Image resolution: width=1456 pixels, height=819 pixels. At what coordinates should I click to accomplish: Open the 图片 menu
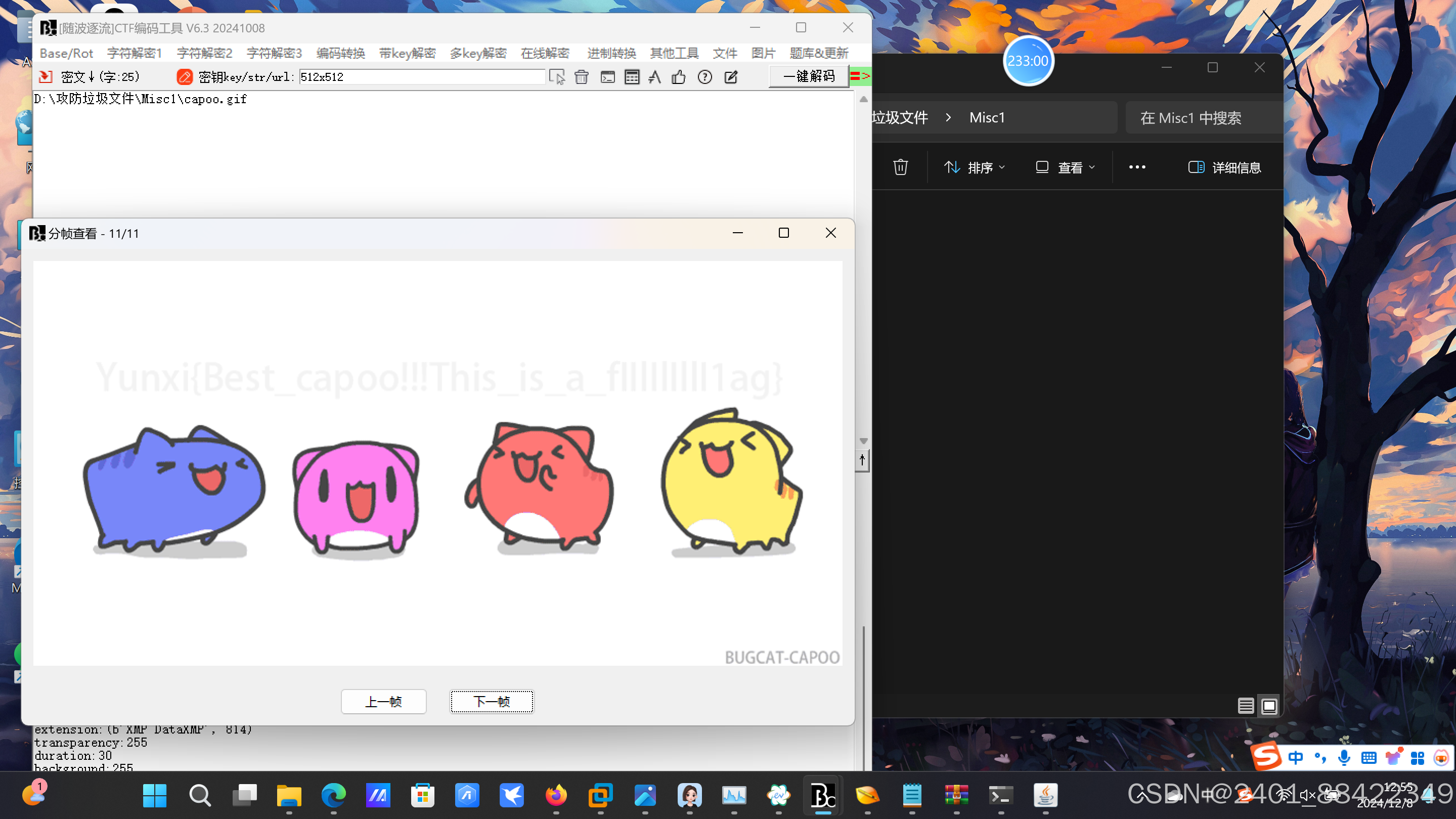pos(763,53)
